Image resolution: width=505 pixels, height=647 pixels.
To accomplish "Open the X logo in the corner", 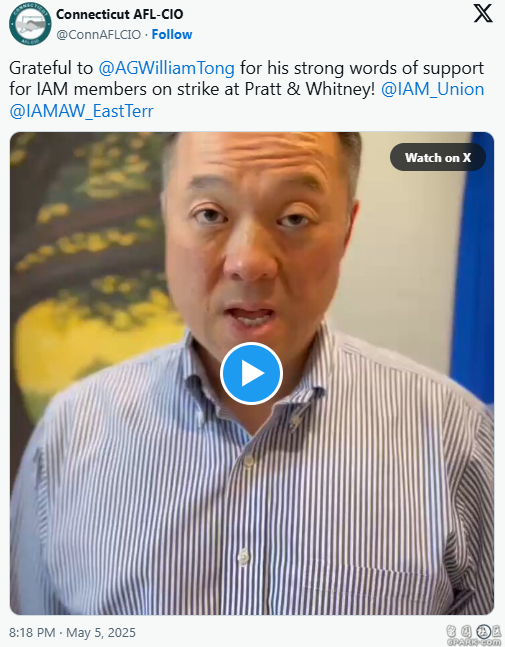I will pyautogui.click(x=483, y=14).
